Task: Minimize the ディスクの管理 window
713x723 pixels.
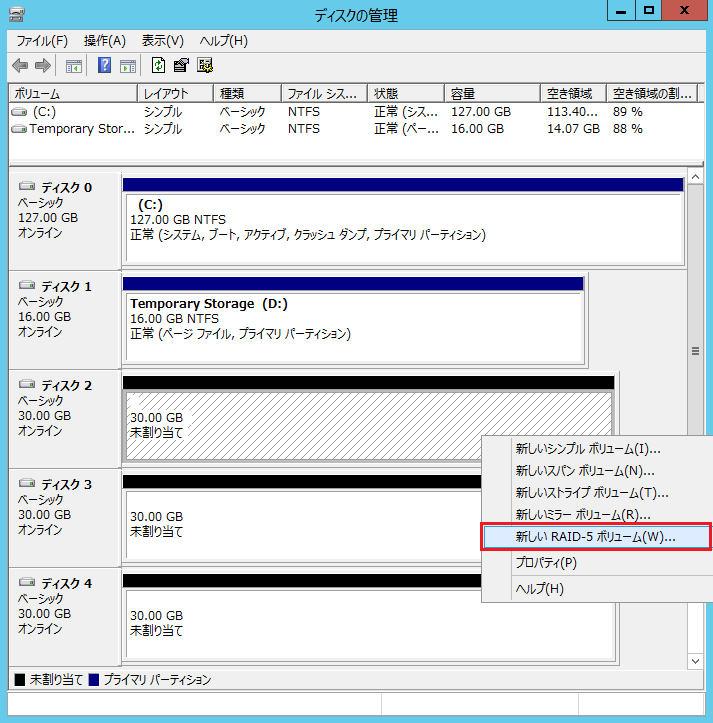Action: pyautogui.click(x=621, y=11)
